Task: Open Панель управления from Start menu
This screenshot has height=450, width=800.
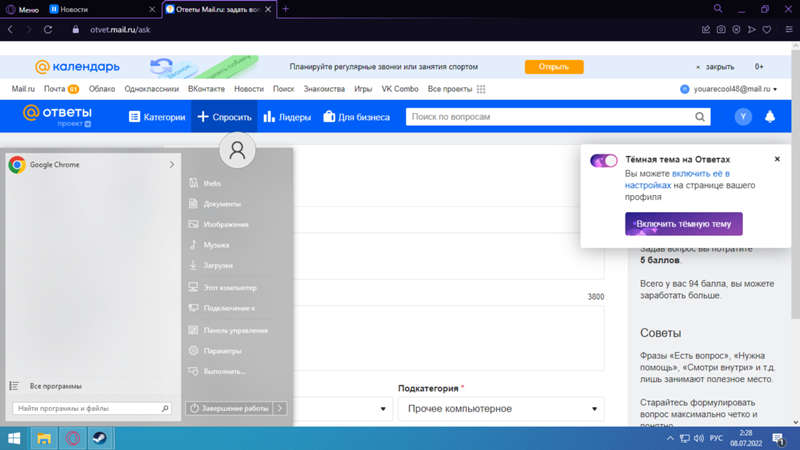Action: click(237, 330)
